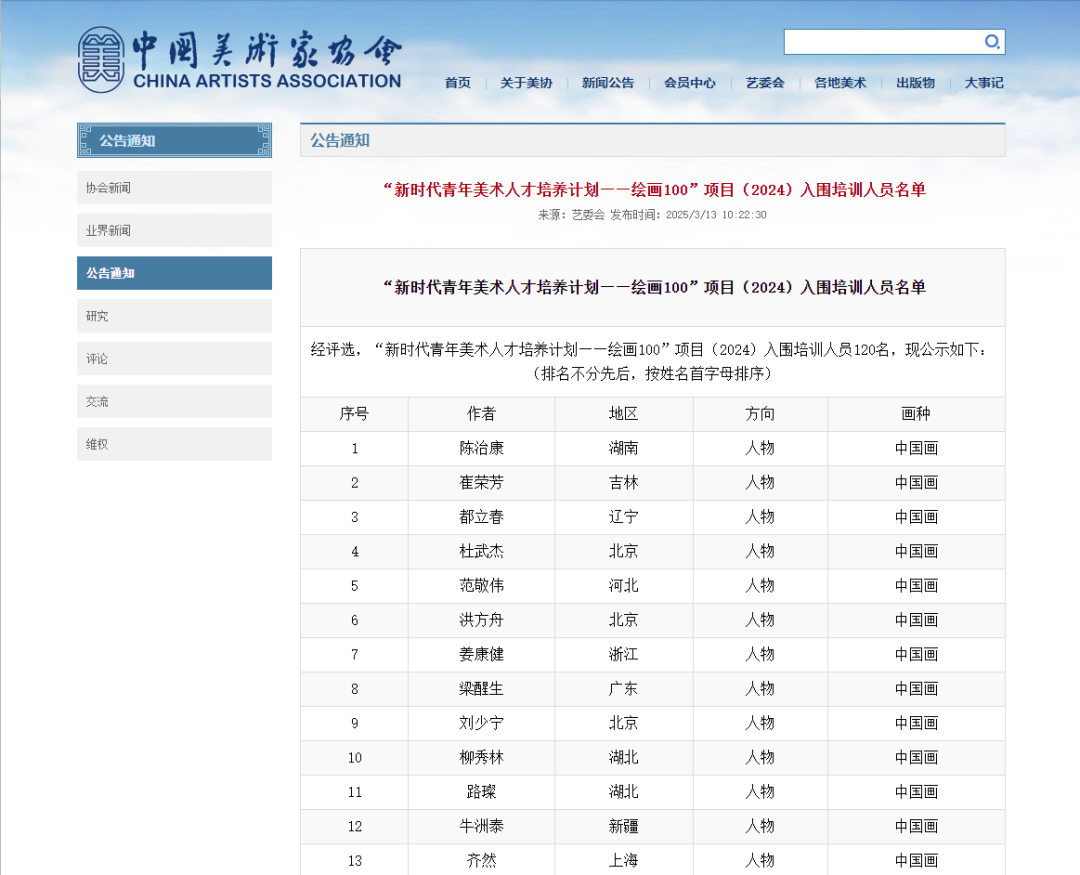Open the 出版物 navigation item
Screen dimensions: 1080x875
[915, 84]
